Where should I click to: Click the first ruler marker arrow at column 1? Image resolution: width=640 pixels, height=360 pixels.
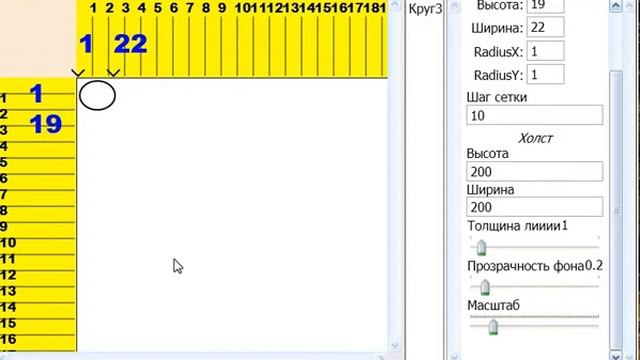pos(78,73)
